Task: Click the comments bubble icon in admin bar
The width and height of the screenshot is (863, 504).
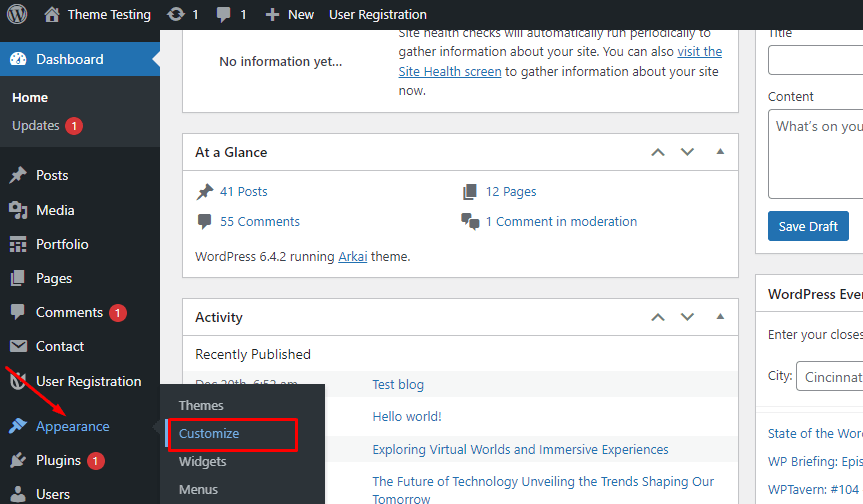Action: (225, 14)
